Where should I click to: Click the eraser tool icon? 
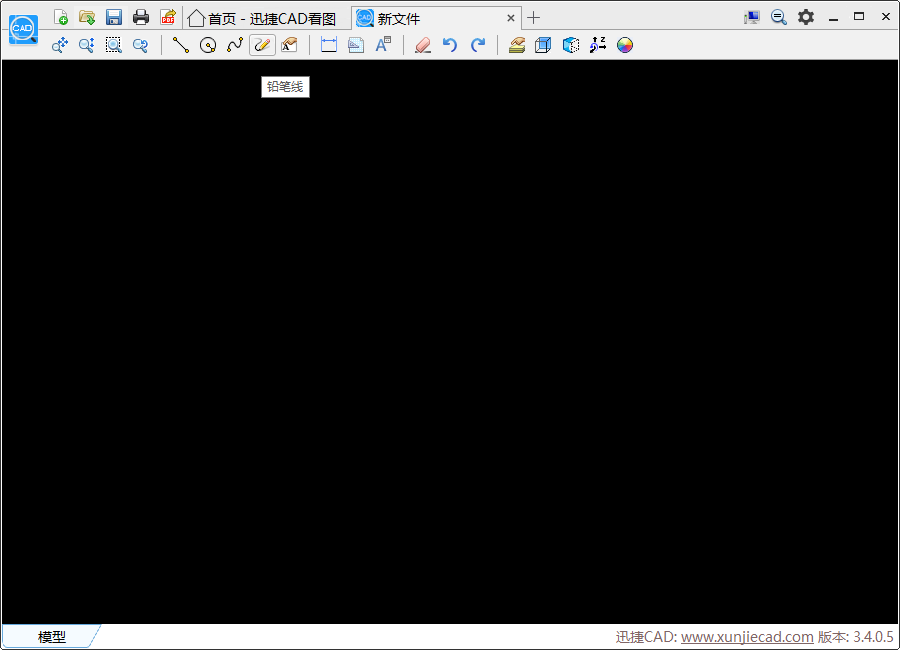point(422,45)
